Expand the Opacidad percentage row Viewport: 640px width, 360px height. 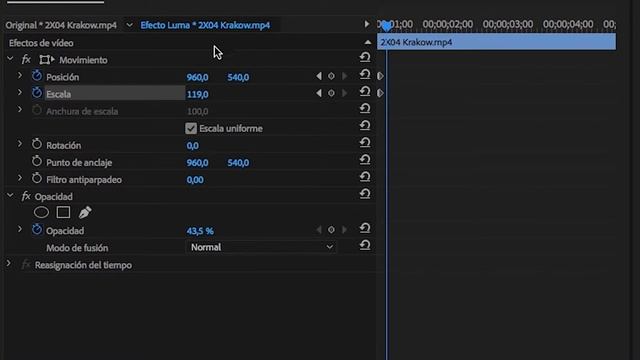(20, 229)
